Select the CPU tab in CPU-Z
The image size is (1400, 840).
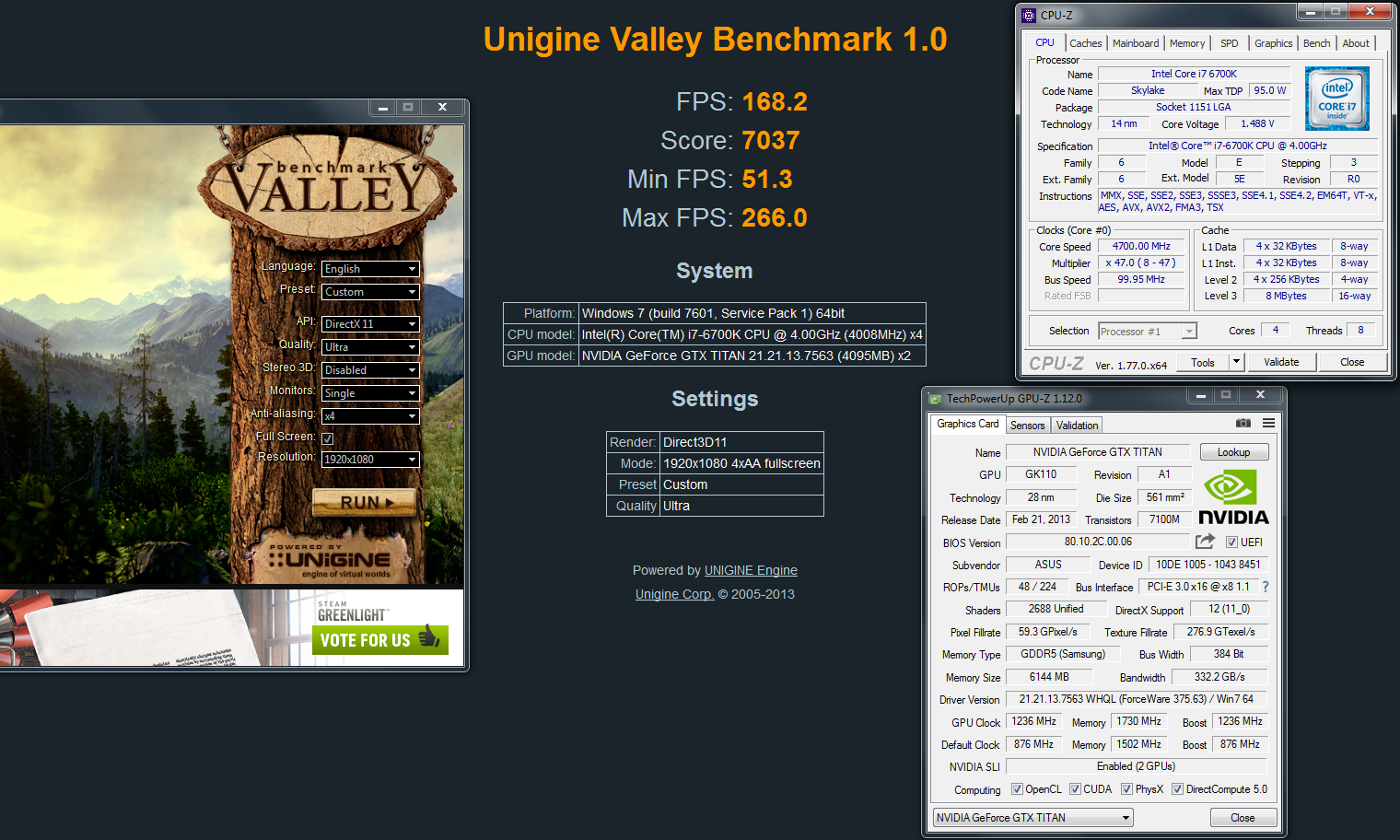pyautogui.click(x=1044, y=42)
